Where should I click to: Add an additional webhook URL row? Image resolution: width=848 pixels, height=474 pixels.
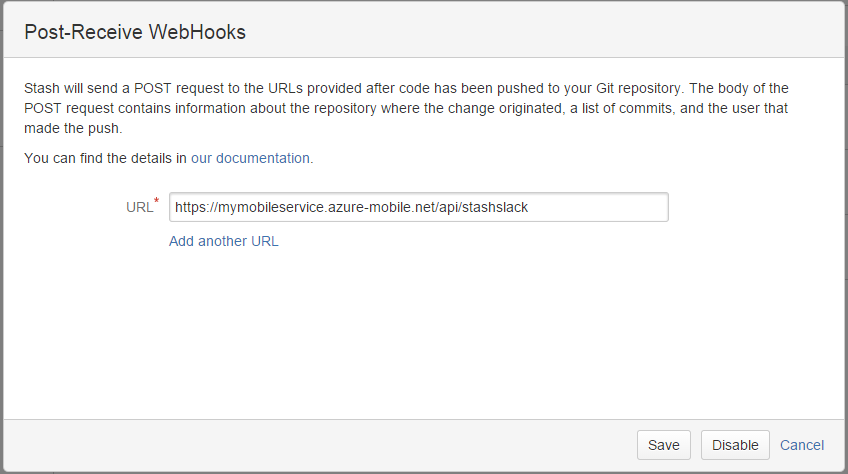(x=223, y=241)
